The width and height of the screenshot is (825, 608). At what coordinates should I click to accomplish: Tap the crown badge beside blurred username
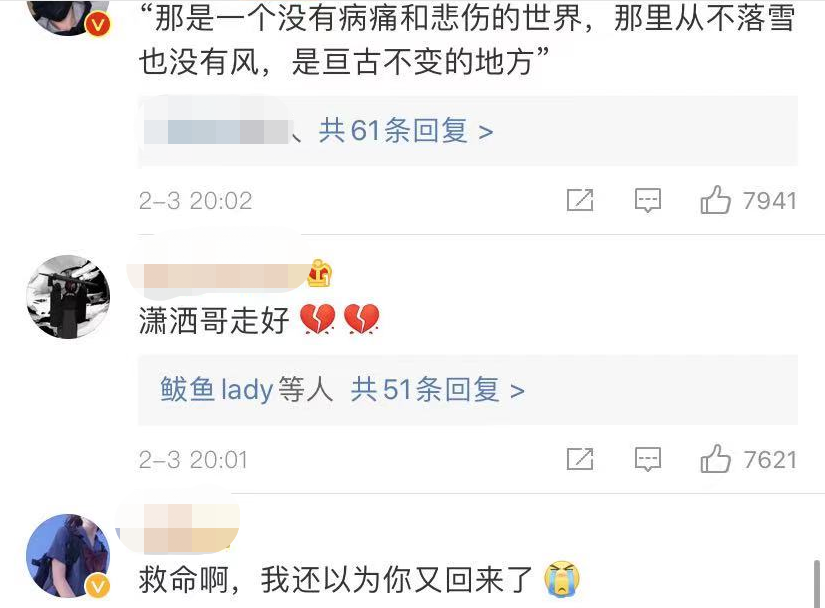coord(319,273)
